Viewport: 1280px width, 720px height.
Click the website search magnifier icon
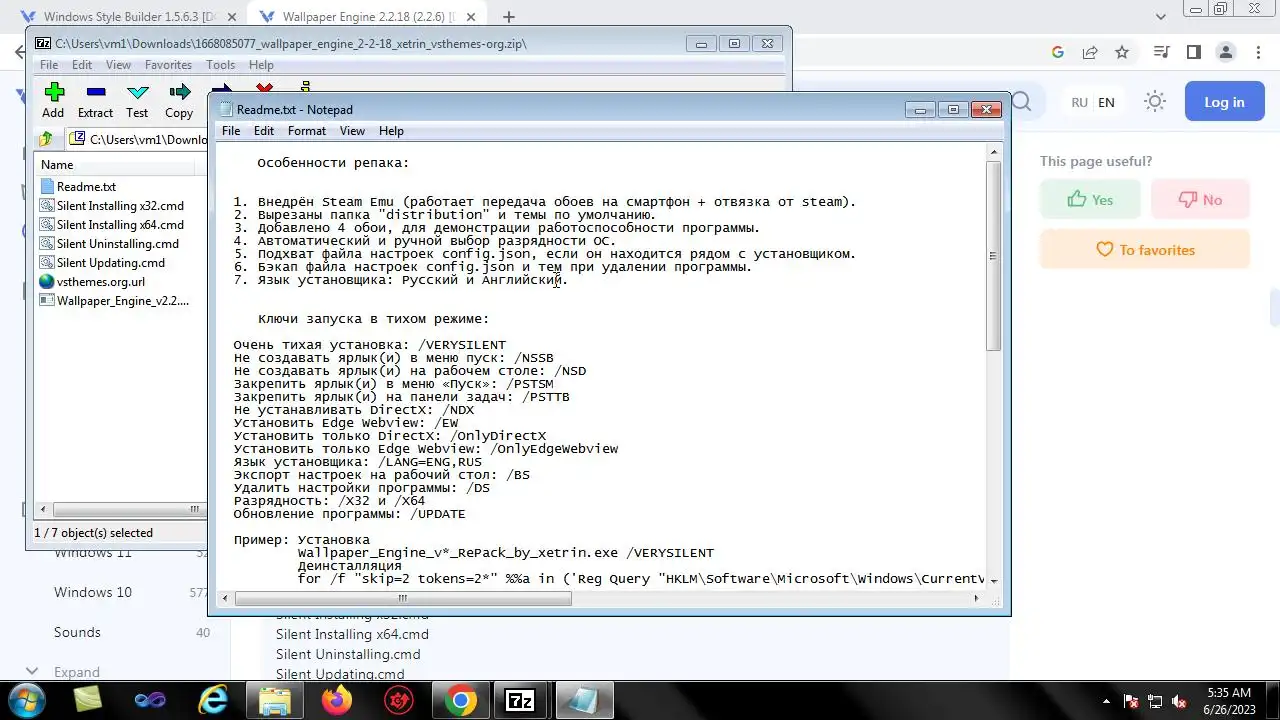point(1020,102)
